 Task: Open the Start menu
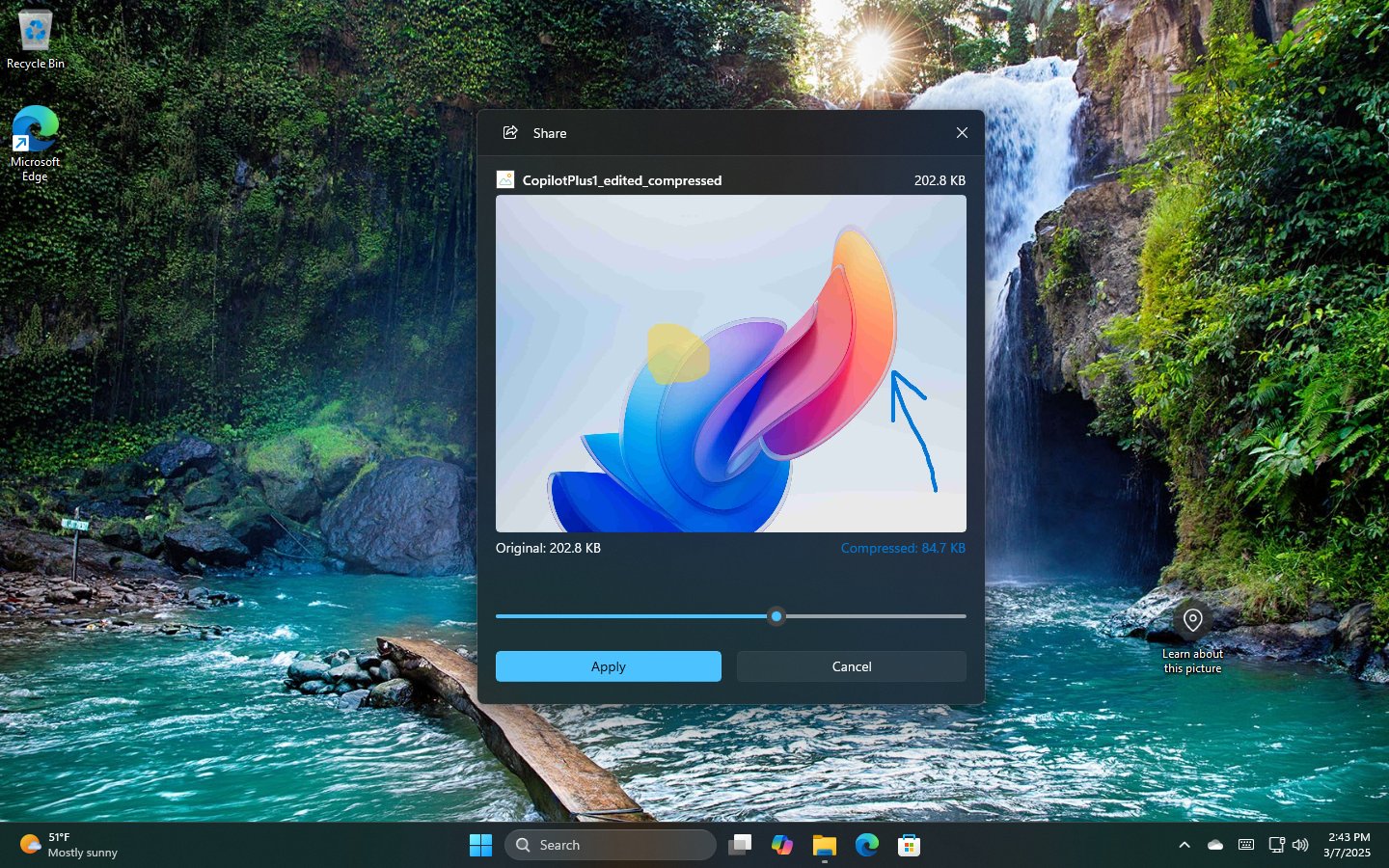coord(480,845)
